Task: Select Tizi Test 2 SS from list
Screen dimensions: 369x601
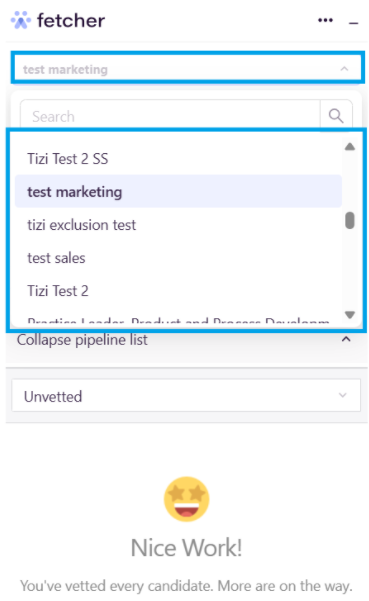Action: tap(178, 159)
